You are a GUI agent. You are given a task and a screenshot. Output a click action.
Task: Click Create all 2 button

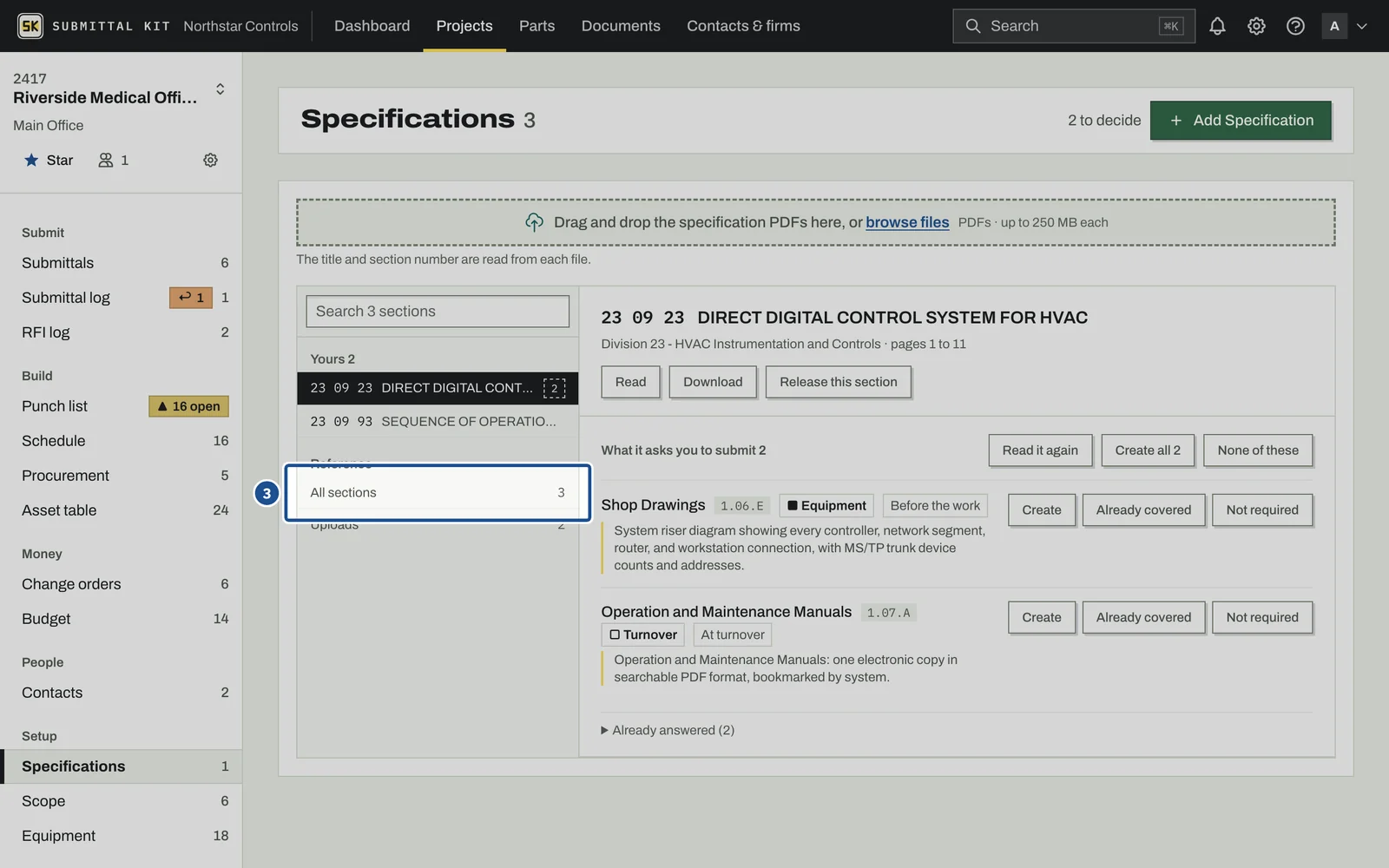pos(1148,450)
